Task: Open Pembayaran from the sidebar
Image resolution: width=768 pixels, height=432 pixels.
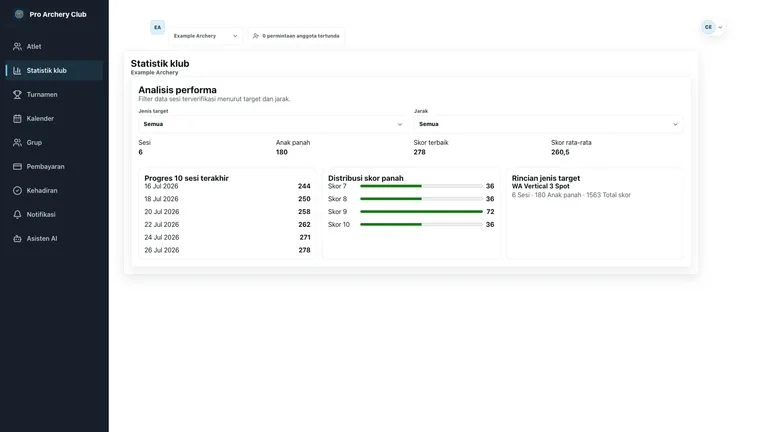Action: tap(54, 167)
